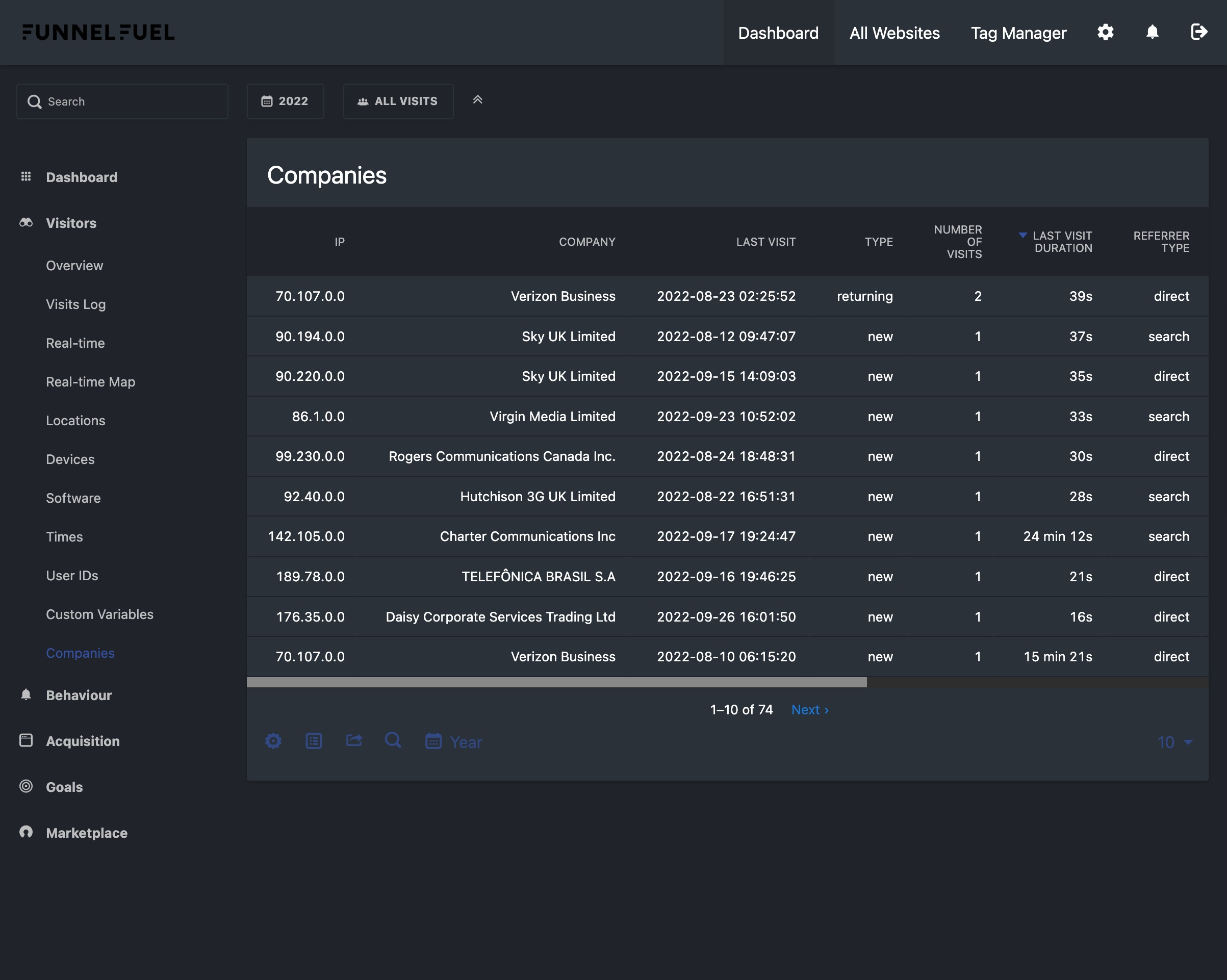The image size is (1227, 980).
Task: Sort by the IP column header
Action: (x=339, y=242)
